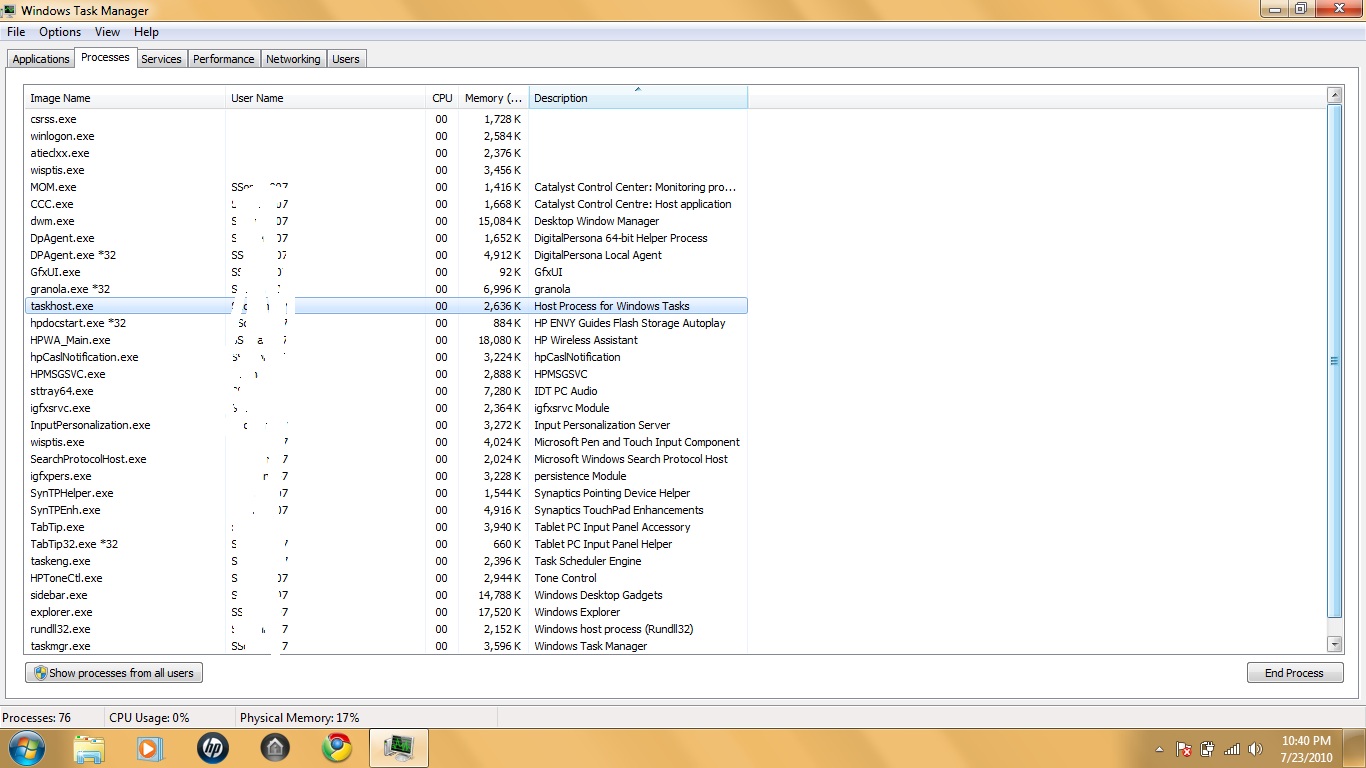This screenshot has width=1366, height=768.
Task: Switch to the Services tab
Action: click(x=161, y=59)
